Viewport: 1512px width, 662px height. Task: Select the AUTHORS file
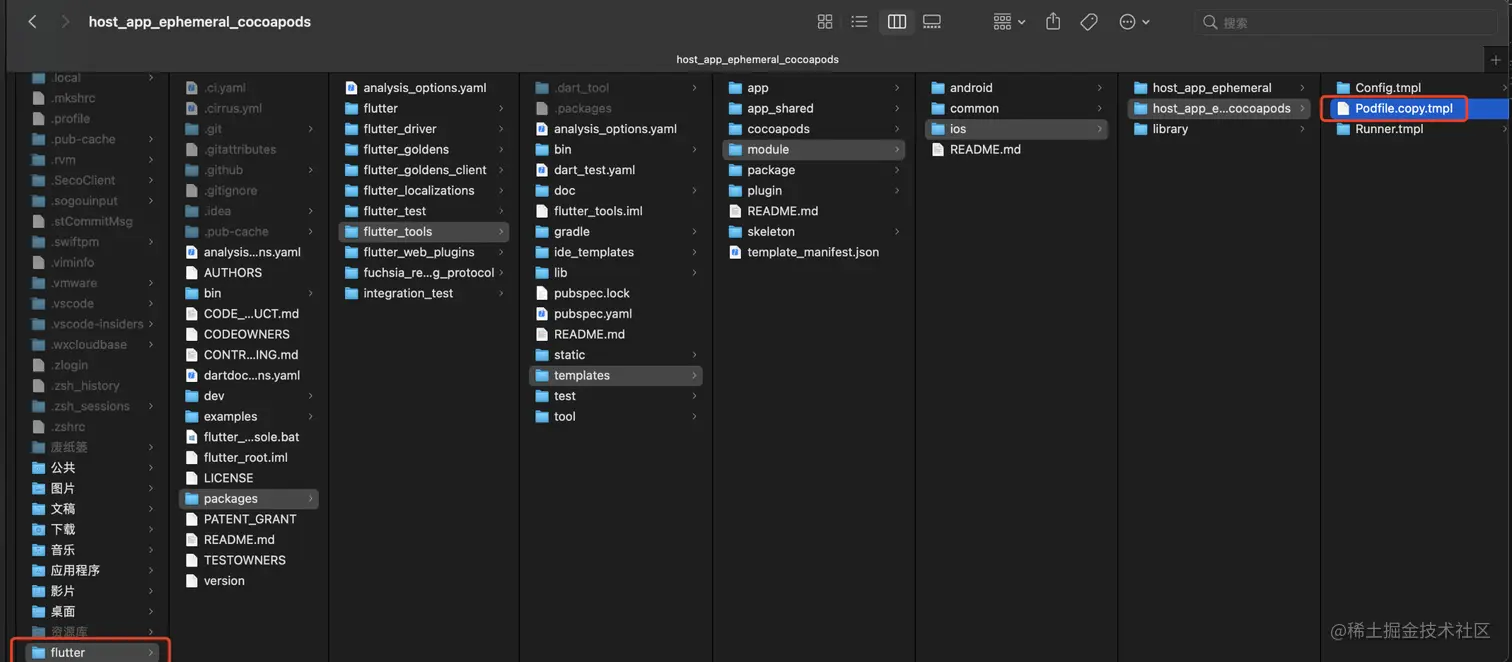[223, 273]
